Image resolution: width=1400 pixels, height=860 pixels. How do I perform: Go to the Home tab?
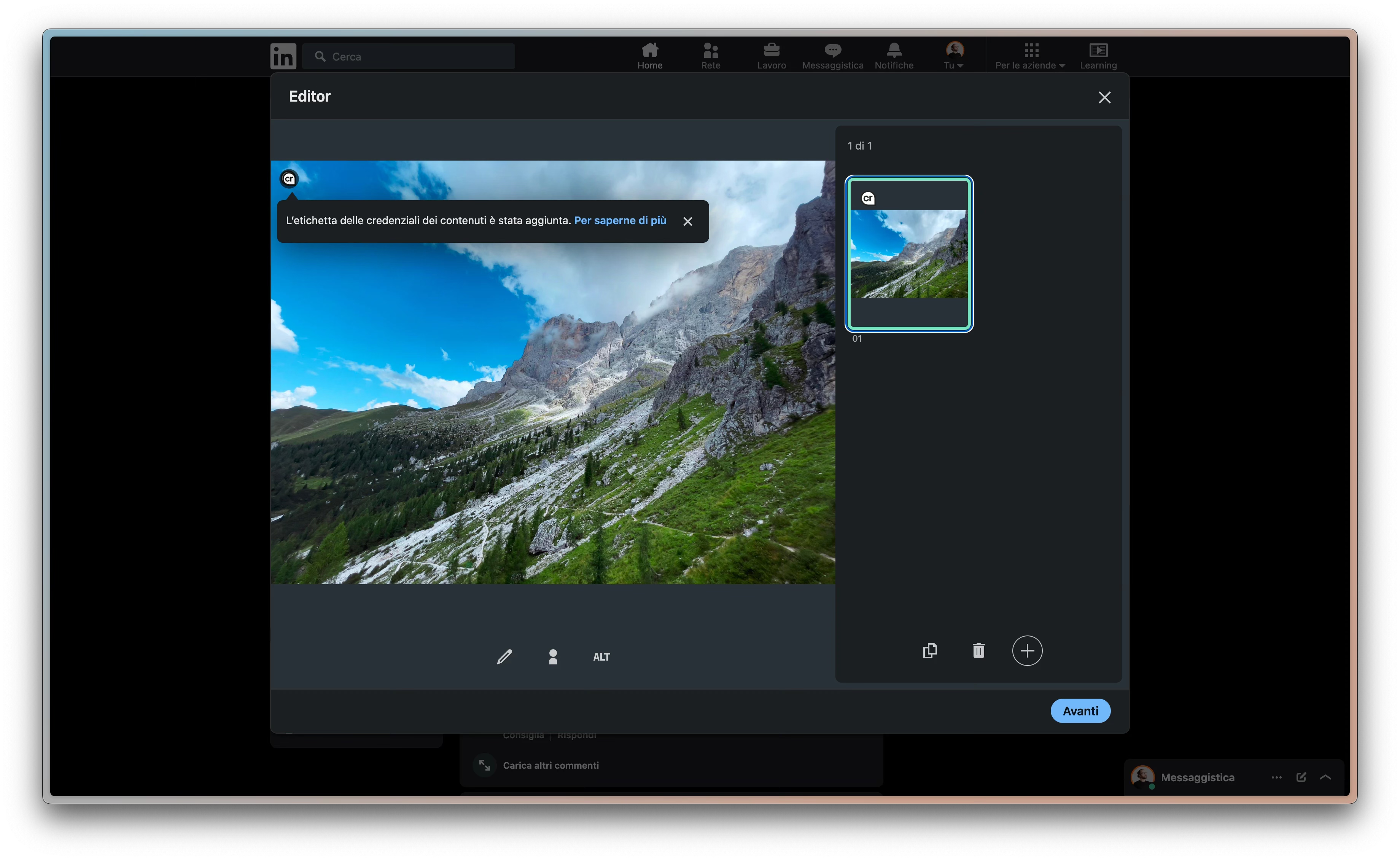tap(649, 56)
